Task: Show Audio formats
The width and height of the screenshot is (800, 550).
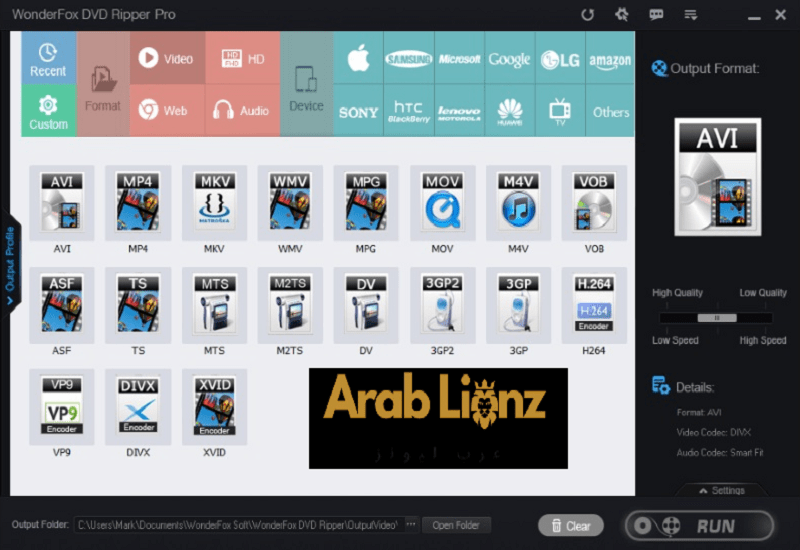Action: click(x=243, y=111)
